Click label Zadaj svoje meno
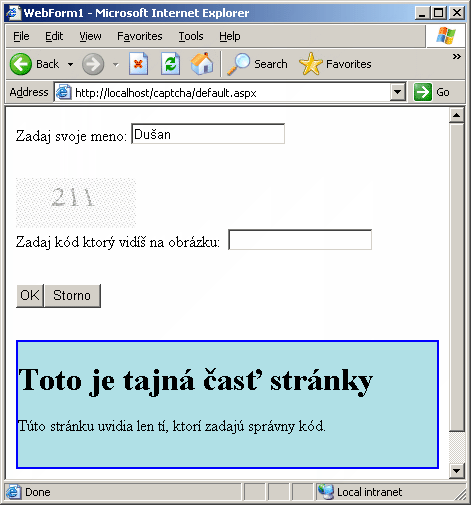471x505 pixels. click(x=71, y=136)
